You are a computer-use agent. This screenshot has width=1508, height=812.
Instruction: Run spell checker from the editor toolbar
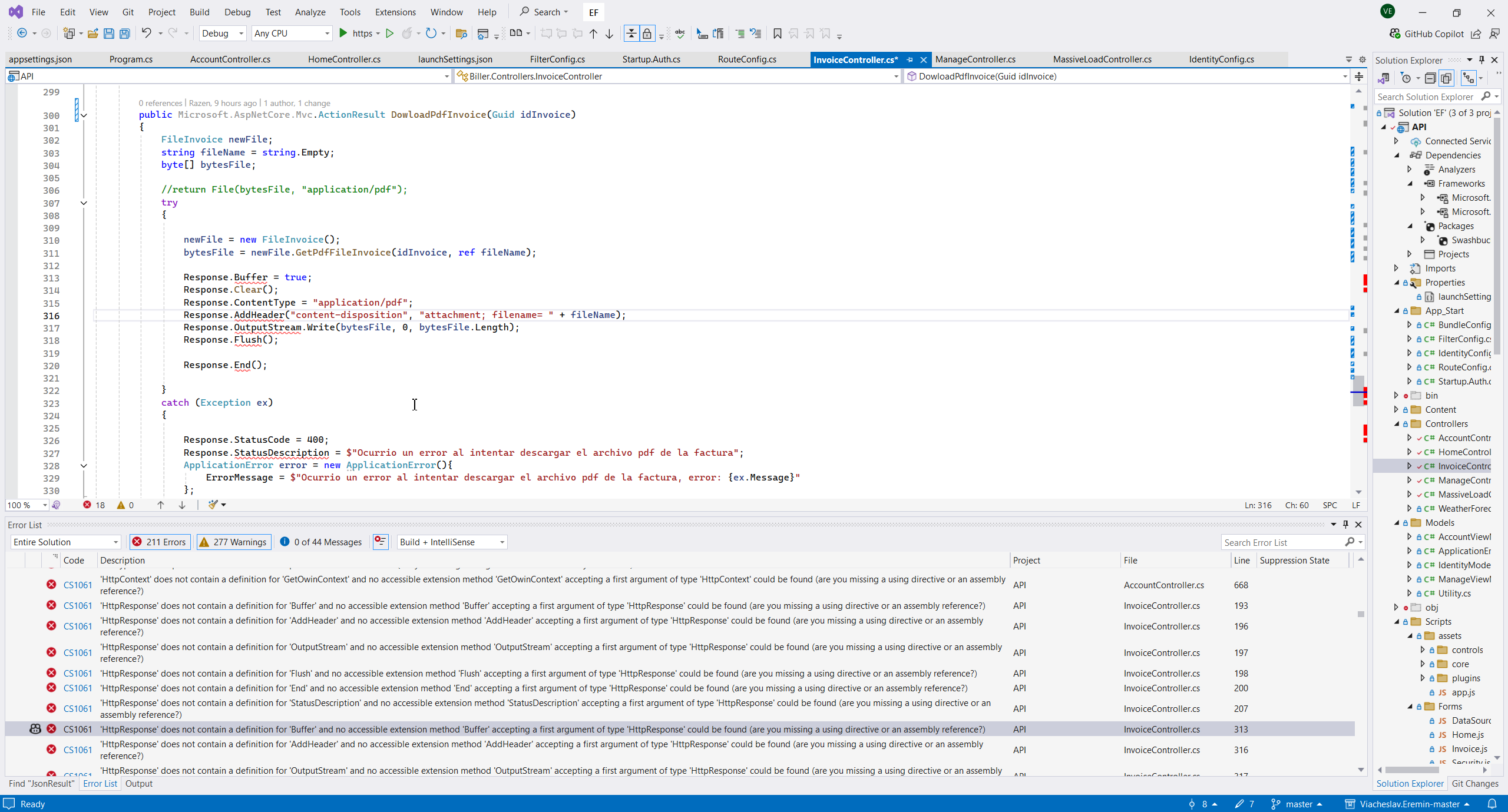coord(679,34)
